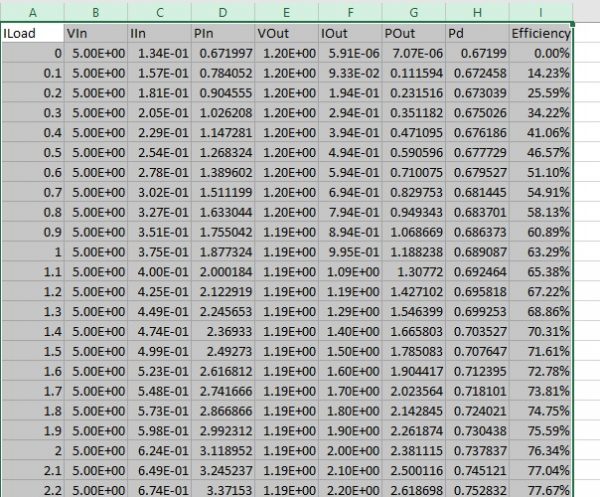
Task: Click the POut cell showing 7.07E-06
Action: 414,53
